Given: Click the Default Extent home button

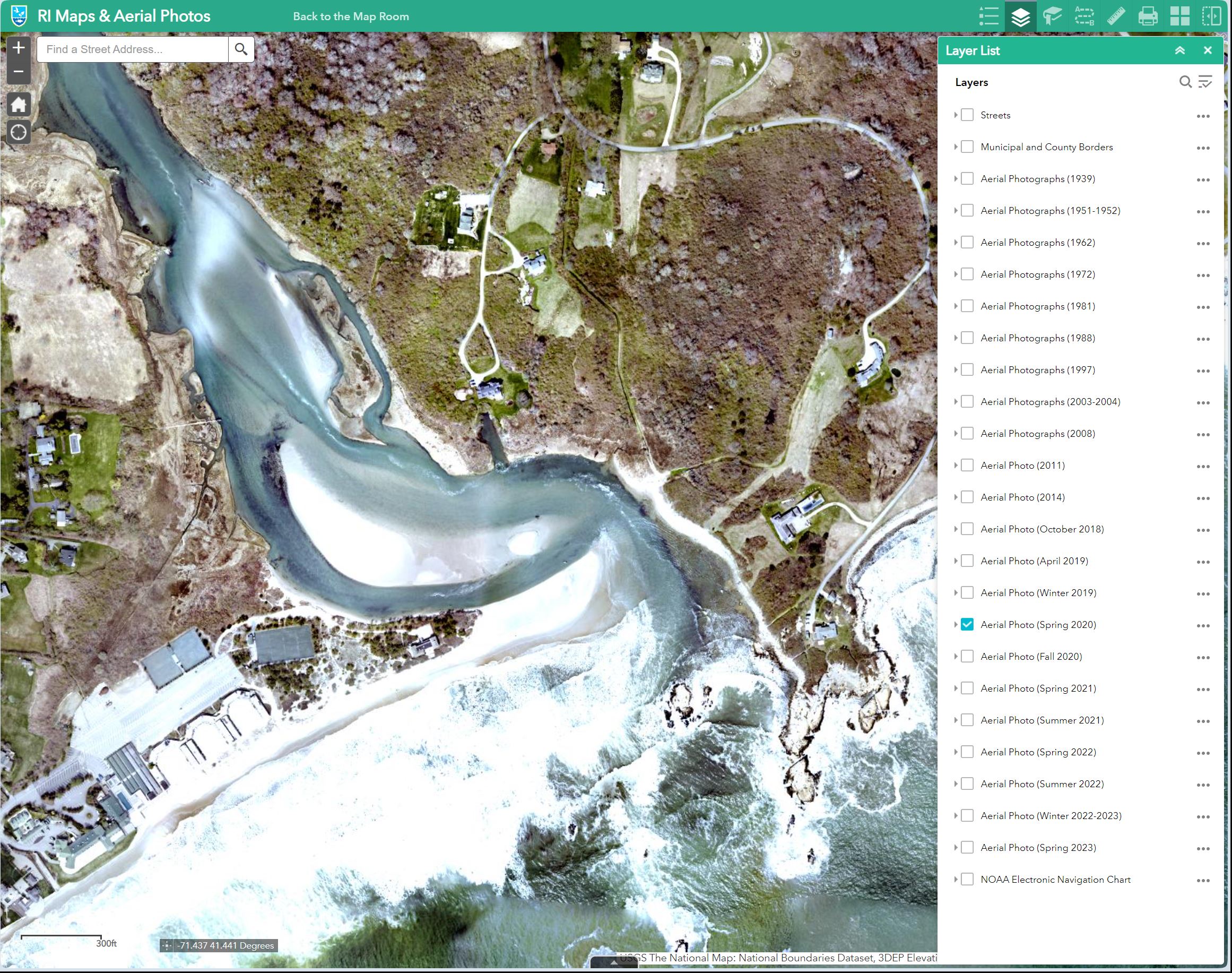Looking at the screenshot, I should (x=18, y=104).
